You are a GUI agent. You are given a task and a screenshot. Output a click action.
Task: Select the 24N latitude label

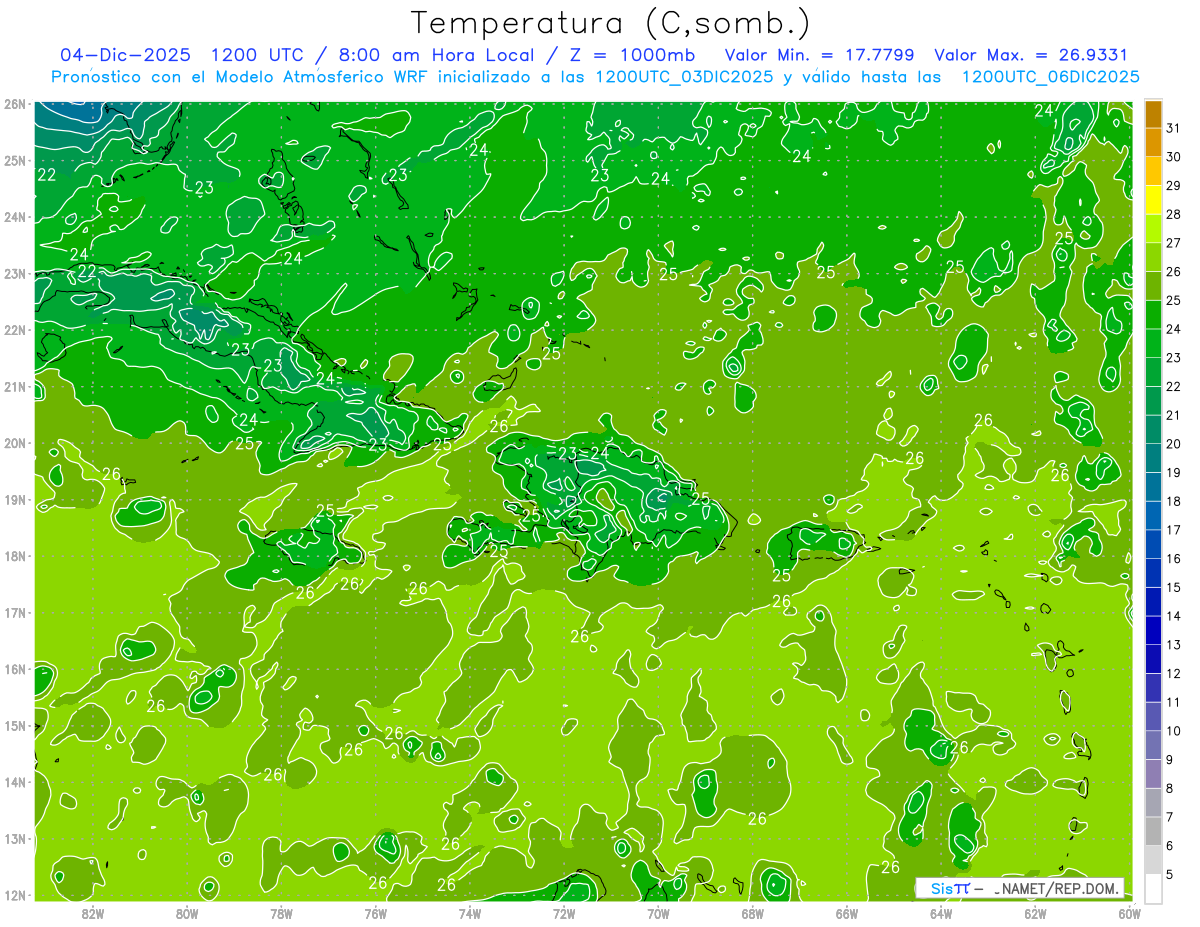(x=15, y=217)
